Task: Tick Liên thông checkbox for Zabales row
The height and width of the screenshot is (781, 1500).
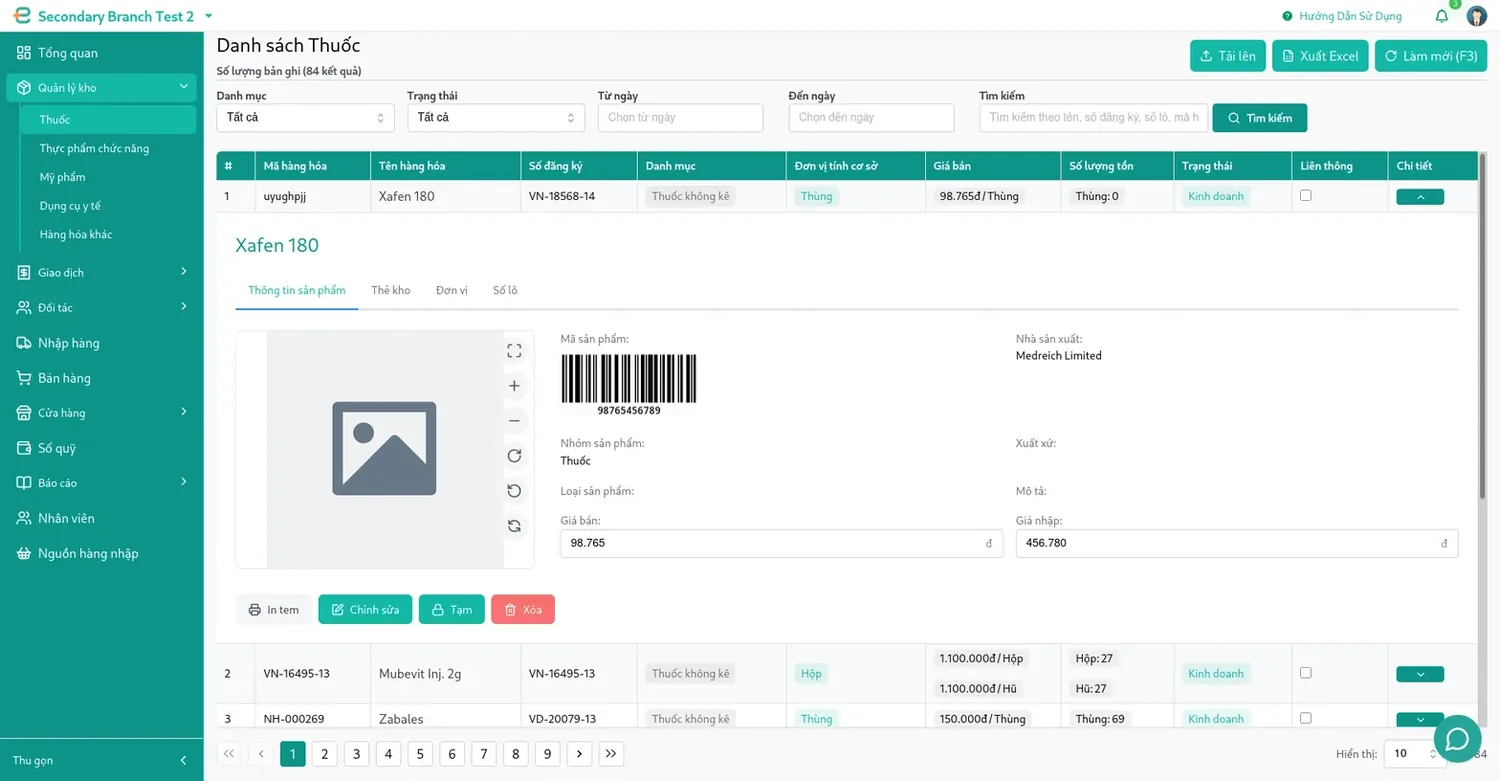Action: coord(1305,718)
